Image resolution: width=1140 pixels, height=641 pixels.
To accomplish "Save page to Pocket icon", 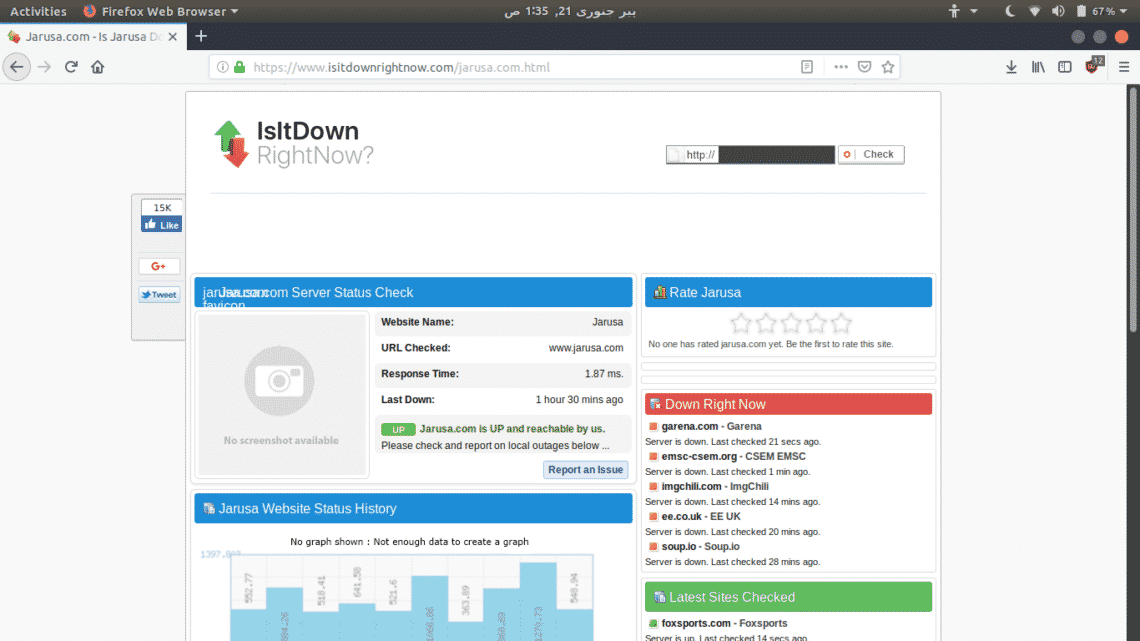I will point(864,67).
